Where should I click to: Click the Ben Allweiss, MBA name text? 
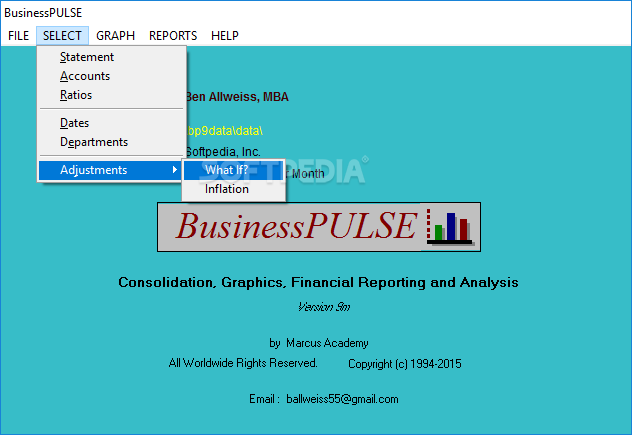tap(237, 97)
